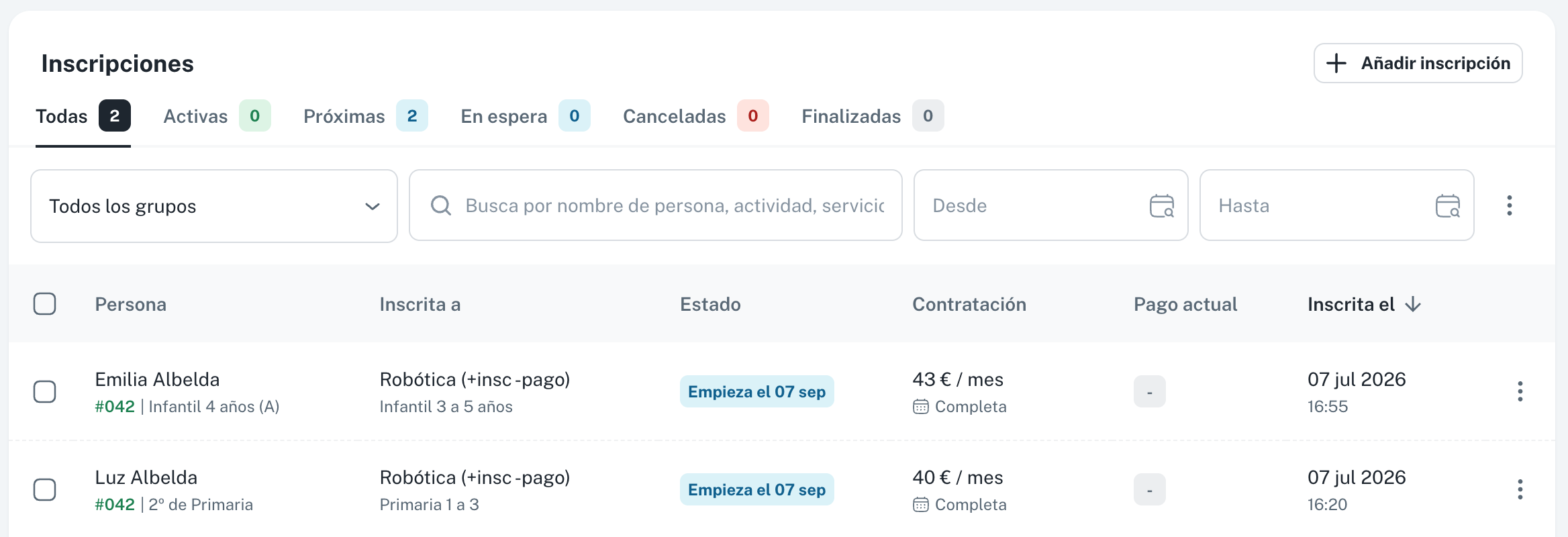Open the Hasta calendar picker icon

pyautogui.click(x=1448, y=205)
